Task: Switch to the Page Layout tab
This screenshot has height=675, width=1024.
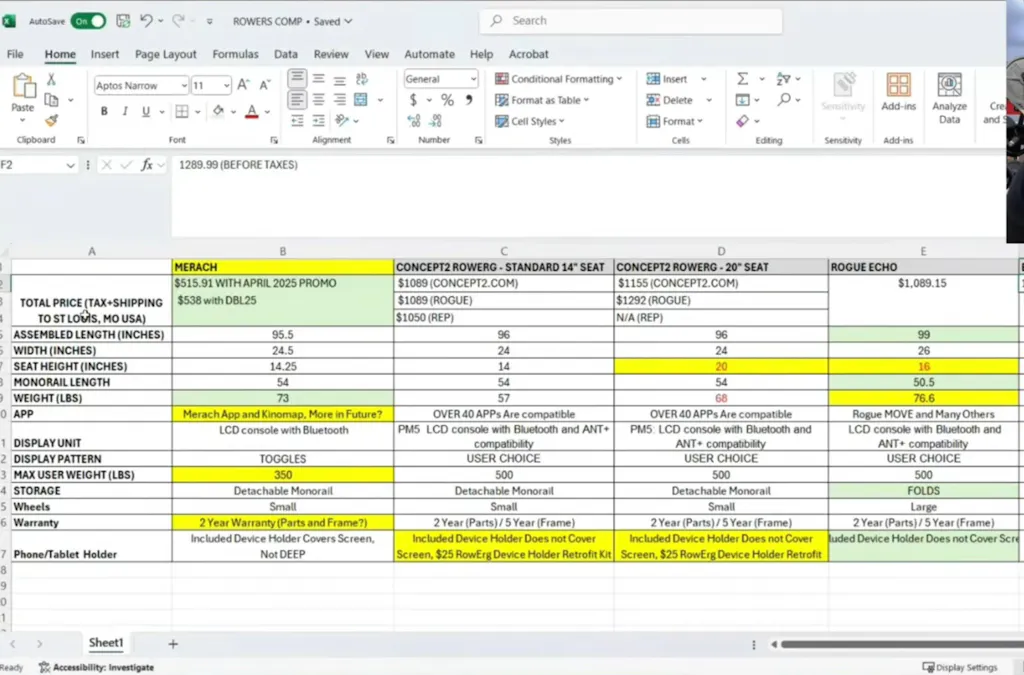Action: point(166,54)
